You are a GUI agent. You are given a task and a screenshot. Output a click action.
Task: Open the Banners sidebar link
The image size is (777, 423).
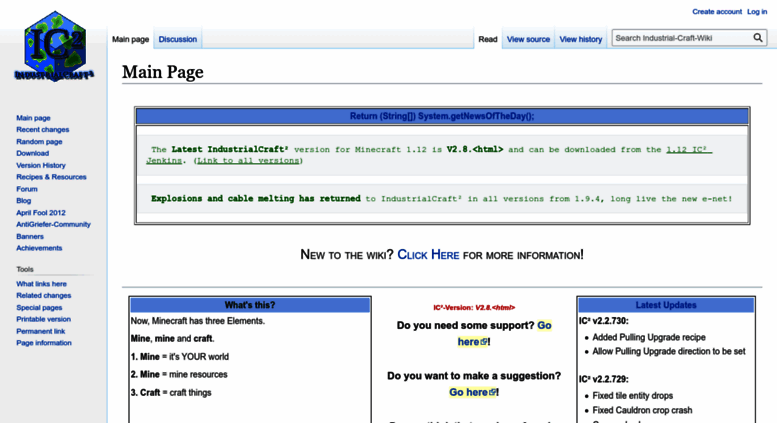coord(30,236)
